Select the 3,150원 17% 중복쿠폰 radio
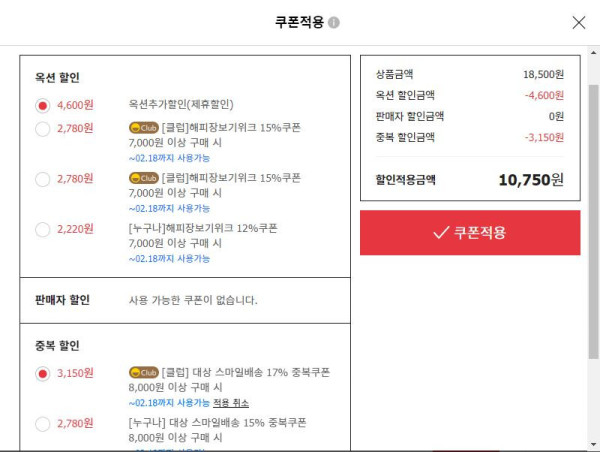This screenshot has height=452, width=600. (x=42, y=374)
